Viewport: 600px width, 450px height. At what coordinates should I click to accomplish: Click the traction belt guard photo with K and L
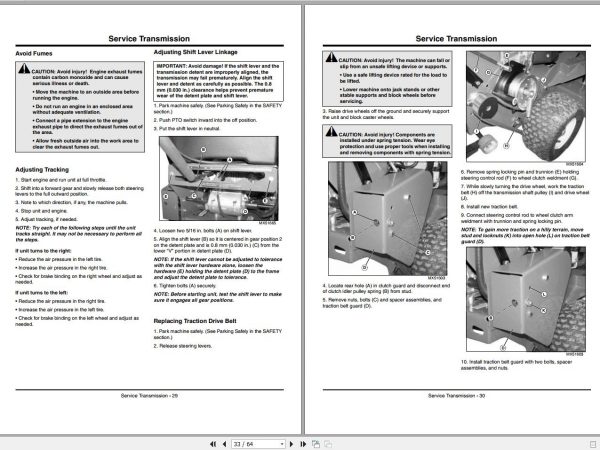(526, 299)
